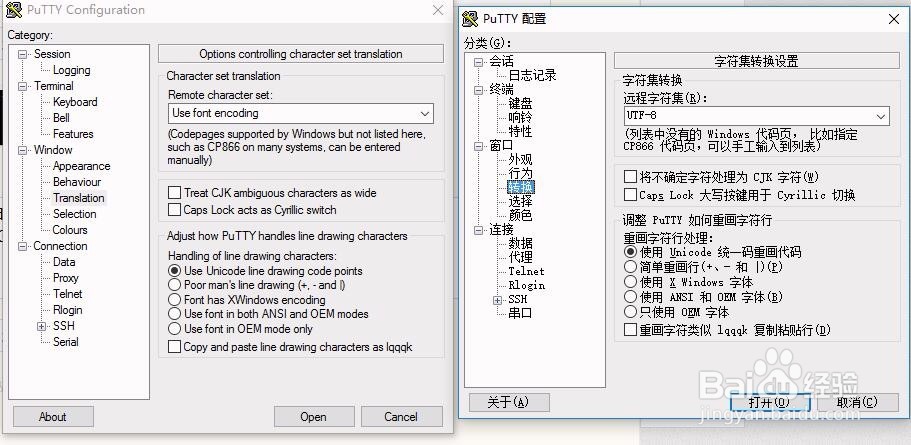Select 使用 X Windows 字体 radio
This screenshot has height=445, width=911.
pos(630,282)
